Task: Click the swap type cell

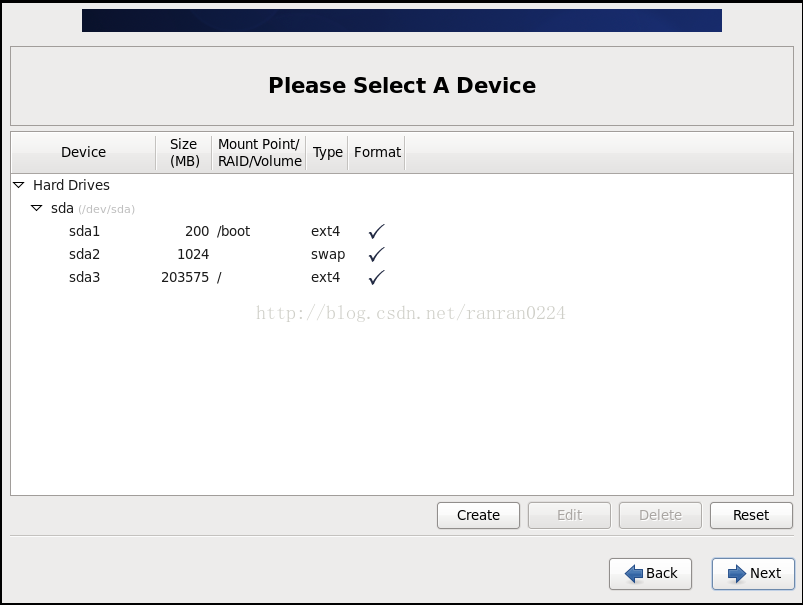Action: point(328,255)
